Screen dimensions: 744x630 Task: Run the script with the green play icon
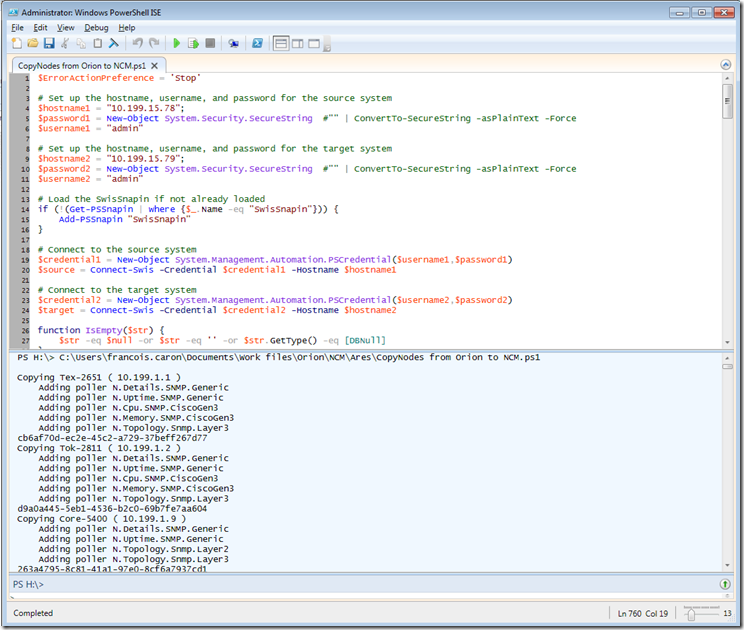coord(177,44)
